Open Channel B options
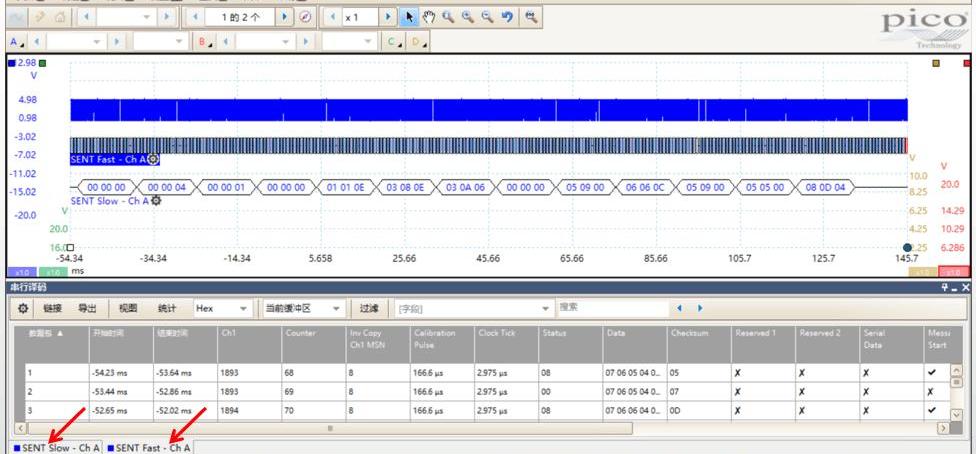 (x=205, y=42)
